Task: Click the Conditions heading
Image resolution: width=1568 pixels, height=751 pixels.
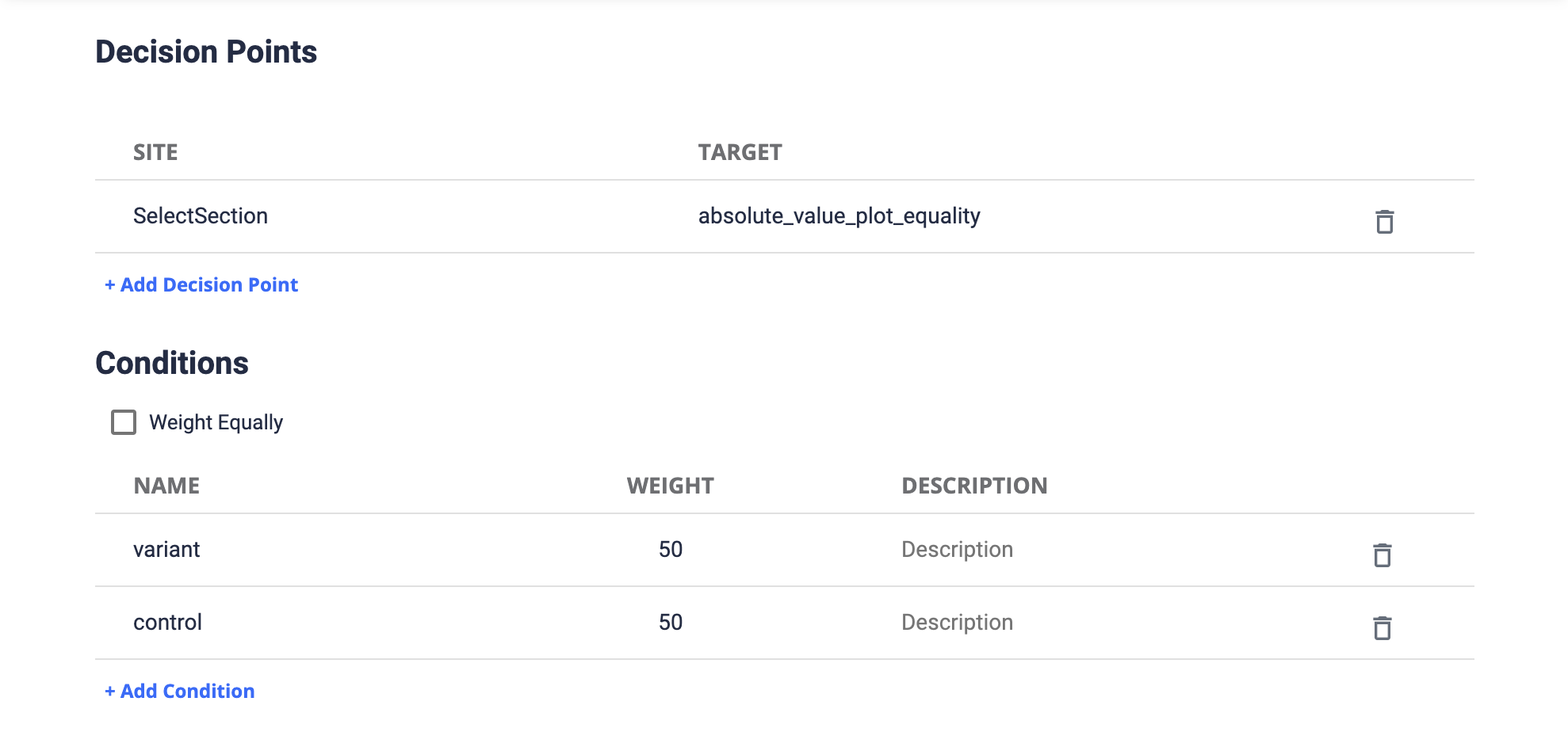Action: point(172,363)
